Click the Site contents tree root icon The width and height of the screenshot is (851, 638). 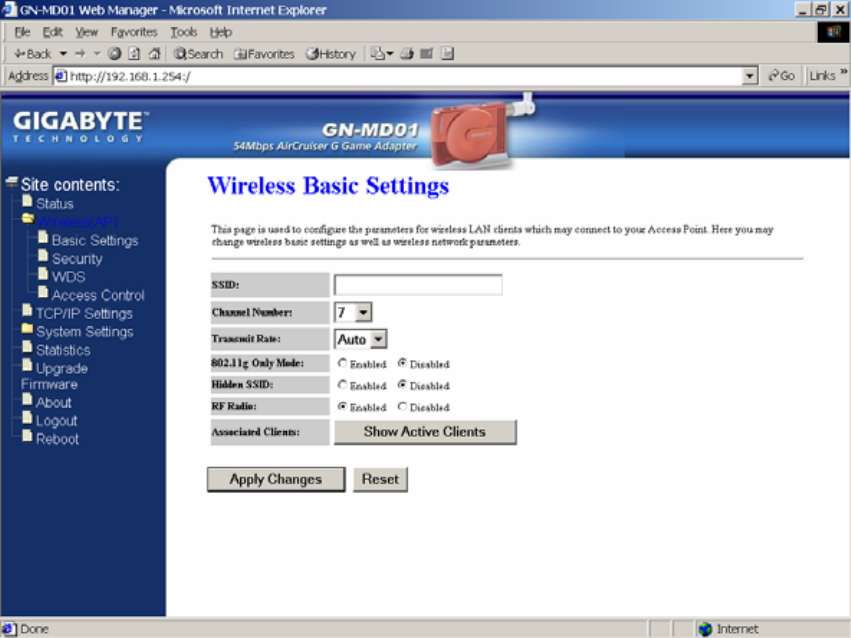click(x=11, y=182)
